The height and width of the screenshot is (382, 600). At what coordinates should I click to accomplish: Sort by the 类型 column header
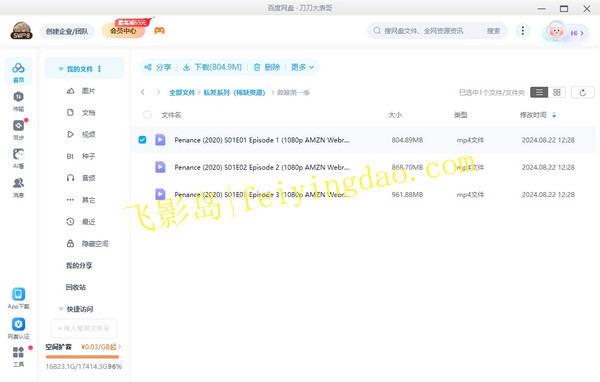(x=461, y=115)
